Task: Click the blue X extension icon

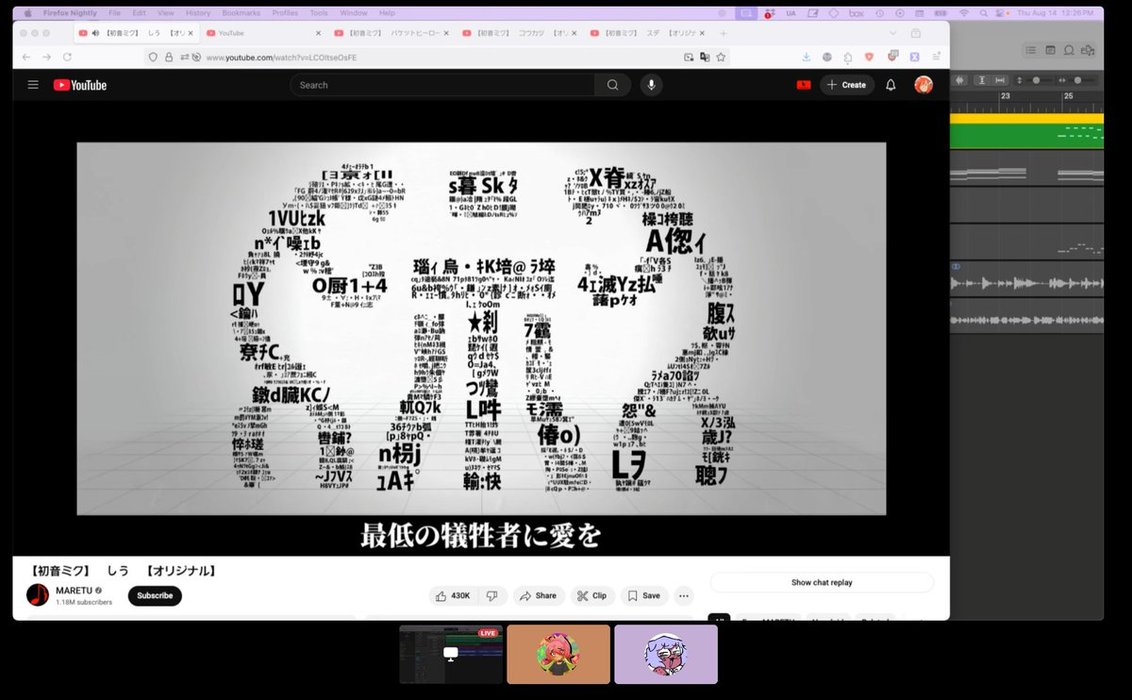Action: tap(914, 57)
